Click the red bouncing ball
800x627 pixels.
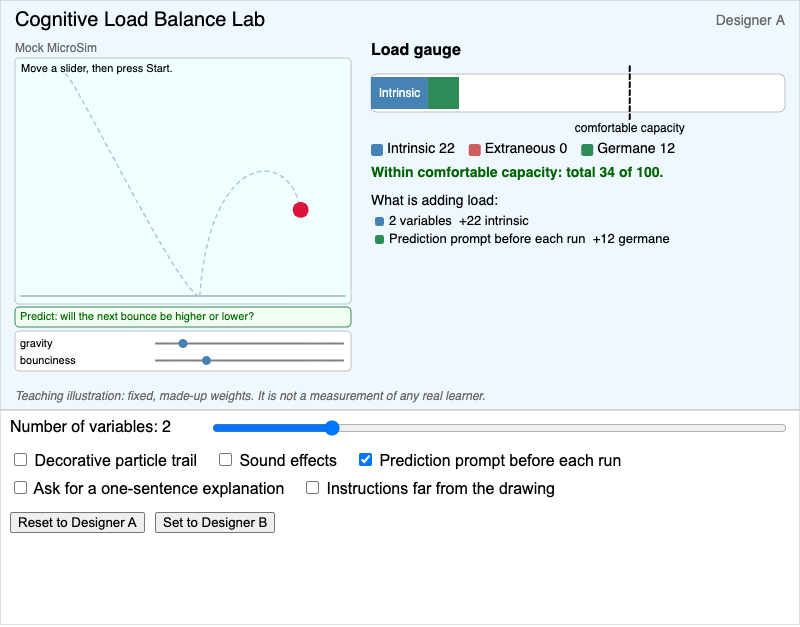pyautogui.click(x=301, y=210)
